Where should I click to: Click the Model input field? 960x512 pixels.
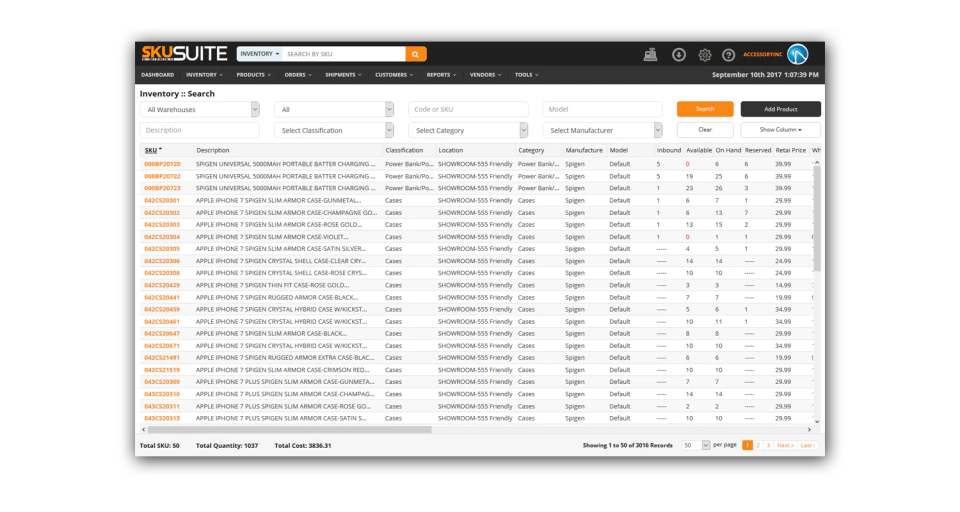(x=602, y=109)
